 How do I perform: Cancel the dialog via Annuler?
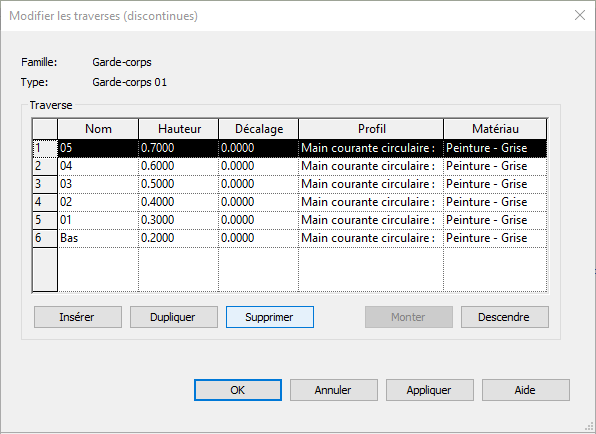click(334, 390)
